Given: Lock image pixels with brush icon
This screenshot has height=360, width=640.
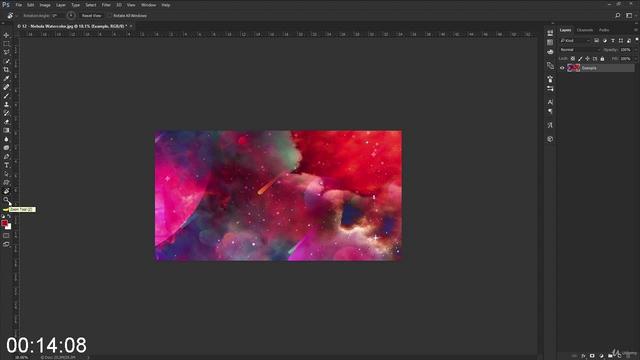Looking at the screenshot, I should pos(580,59).
